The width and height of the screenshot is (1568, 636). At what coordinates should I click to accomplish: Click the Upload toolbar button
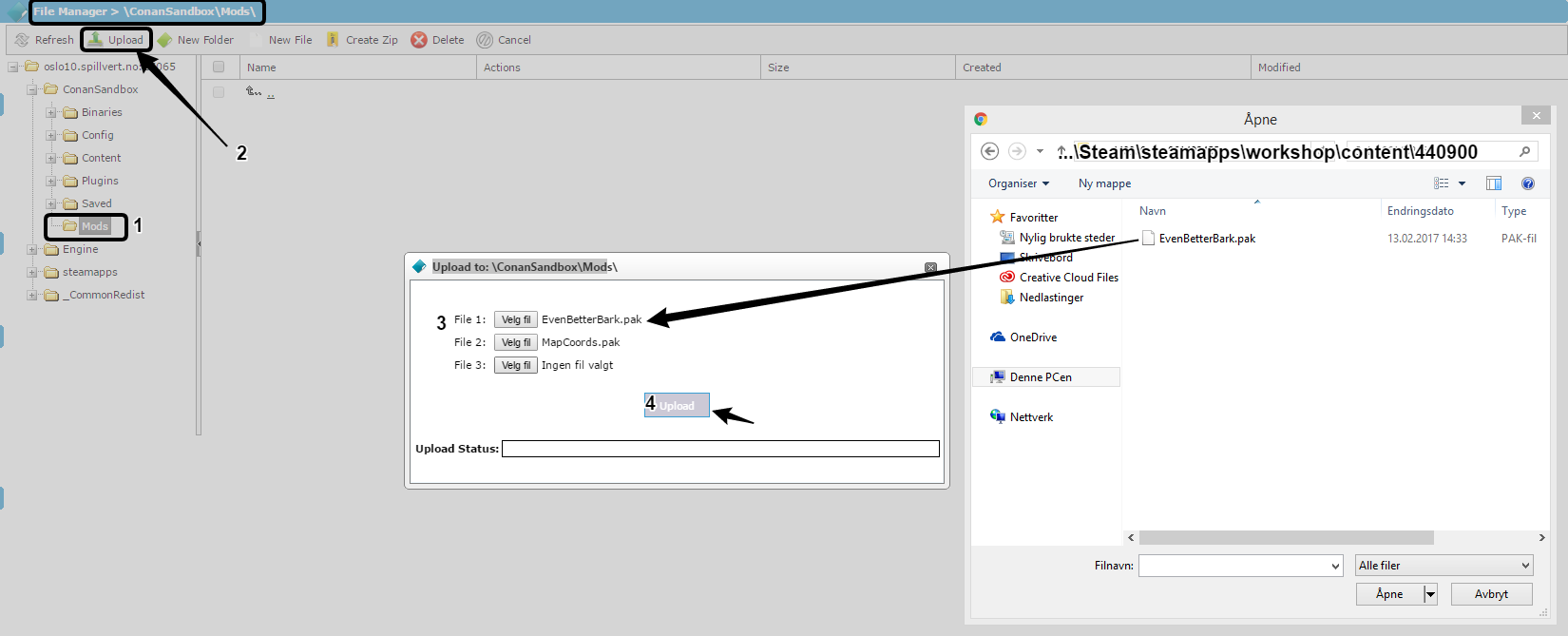(x=116, y=40)
